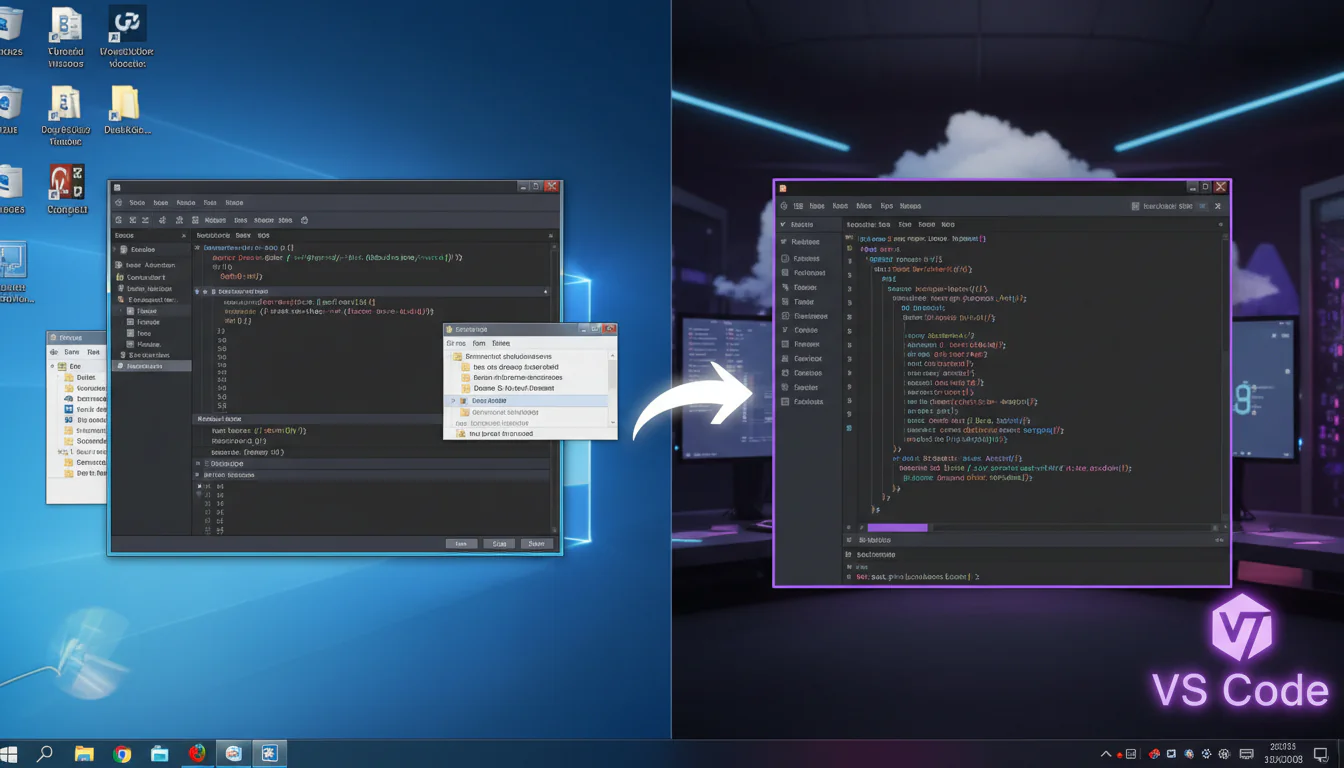Toggle the split-view control on the editor toolbar
Viewport: 1344px width, 768px height.
(1218, 224)
